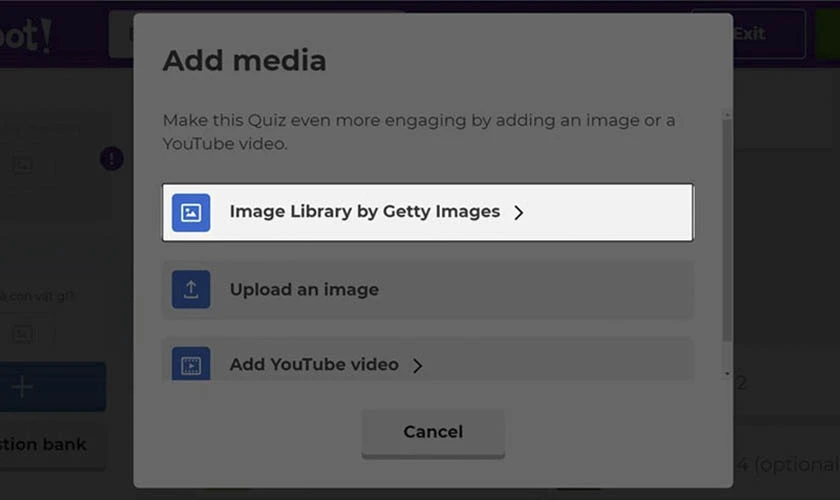Click the Add media dialog scrollbar
Viewport: 840px width, 500px height.
coord(726,230)
